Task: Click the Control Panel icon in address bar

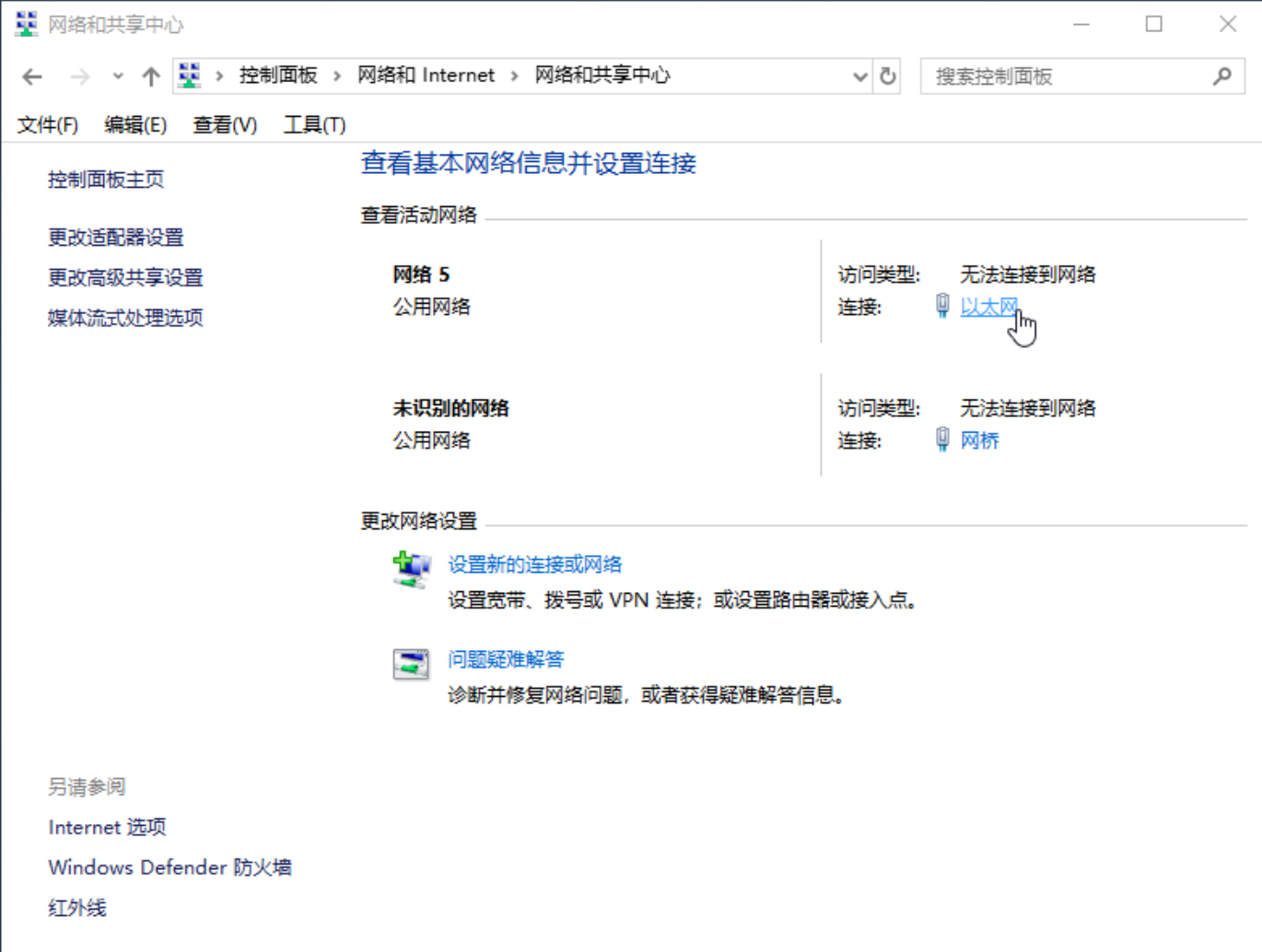Action: tap(190, 75)
